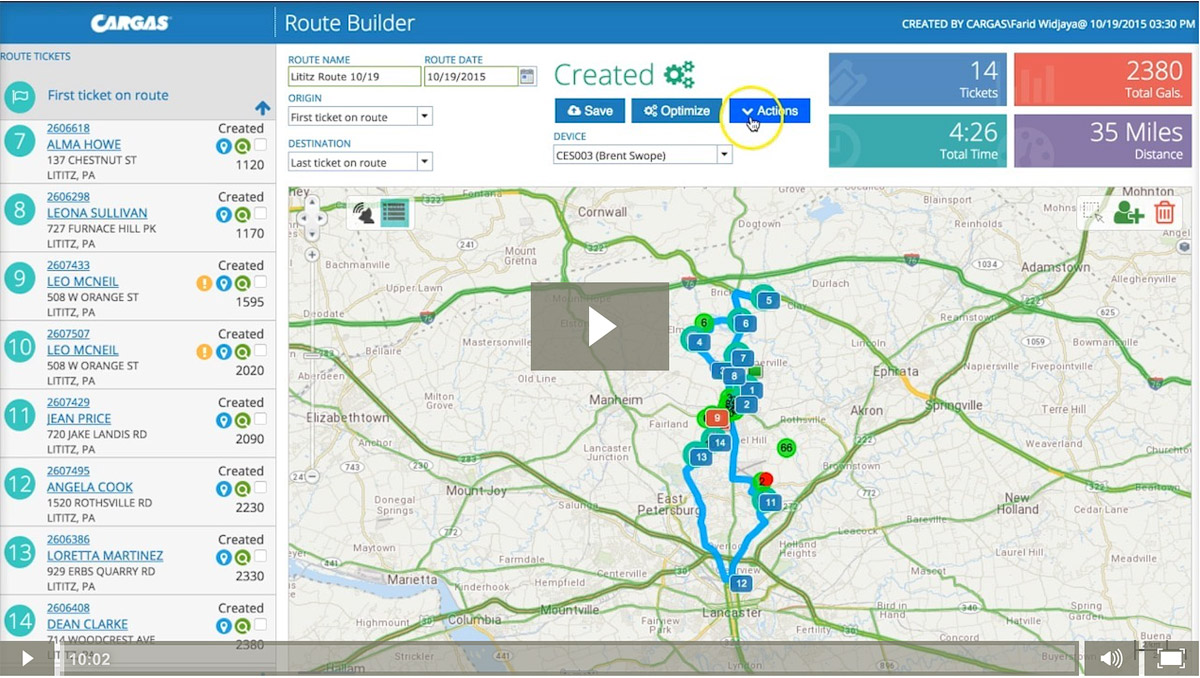
Task: Select stop marker 12 on the map
Action: [x=741, y=583]
